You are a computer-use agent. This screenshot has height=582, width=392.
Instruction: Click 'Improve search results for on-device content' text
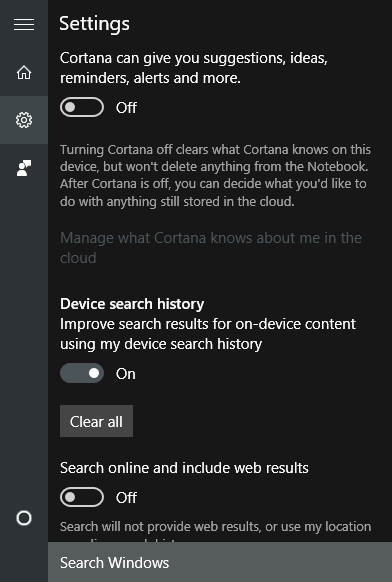(208, 334)
